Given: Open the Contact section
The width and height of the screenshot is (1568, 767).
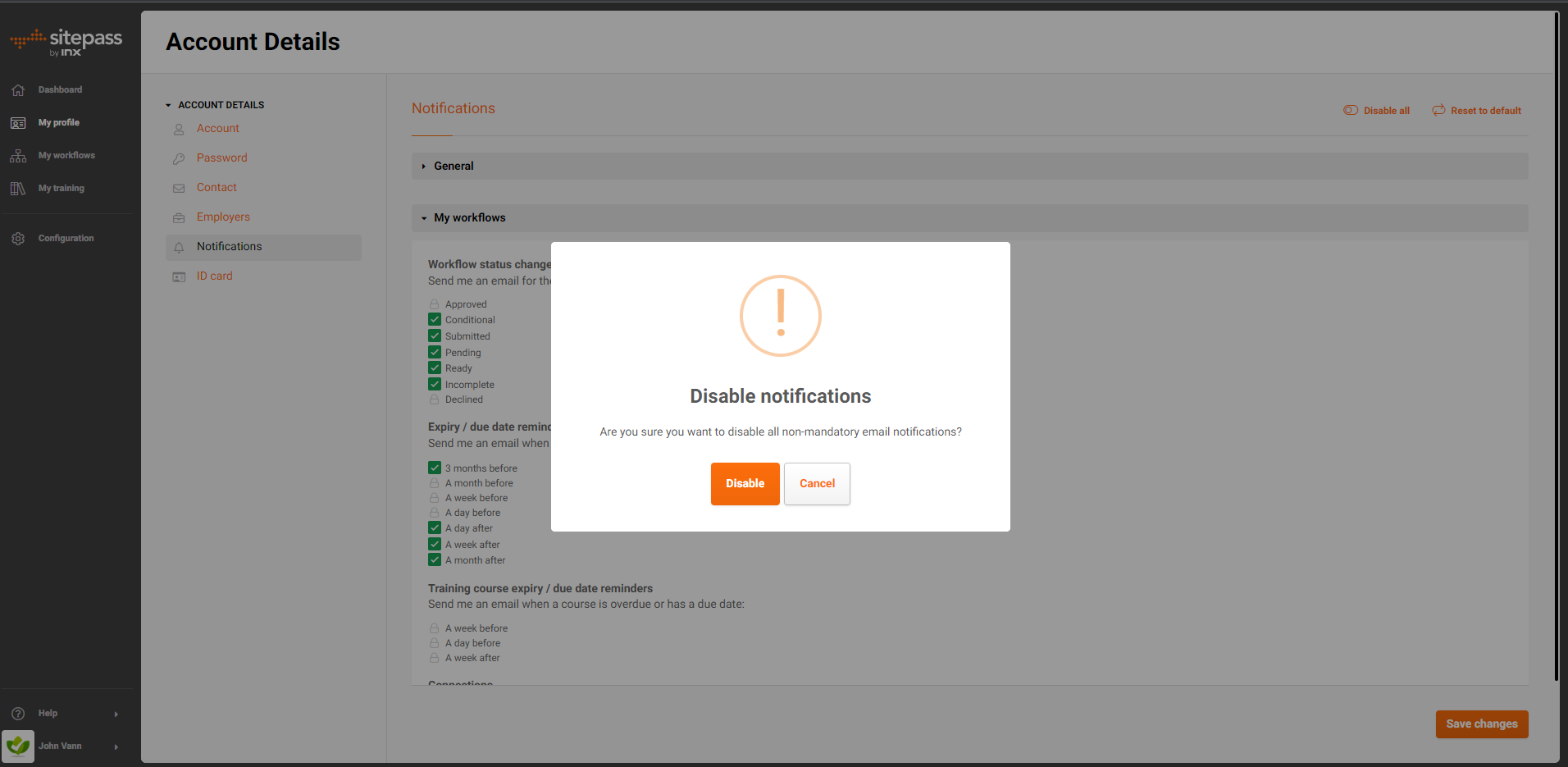Looking at the screenshot, I should coord(217,188).
